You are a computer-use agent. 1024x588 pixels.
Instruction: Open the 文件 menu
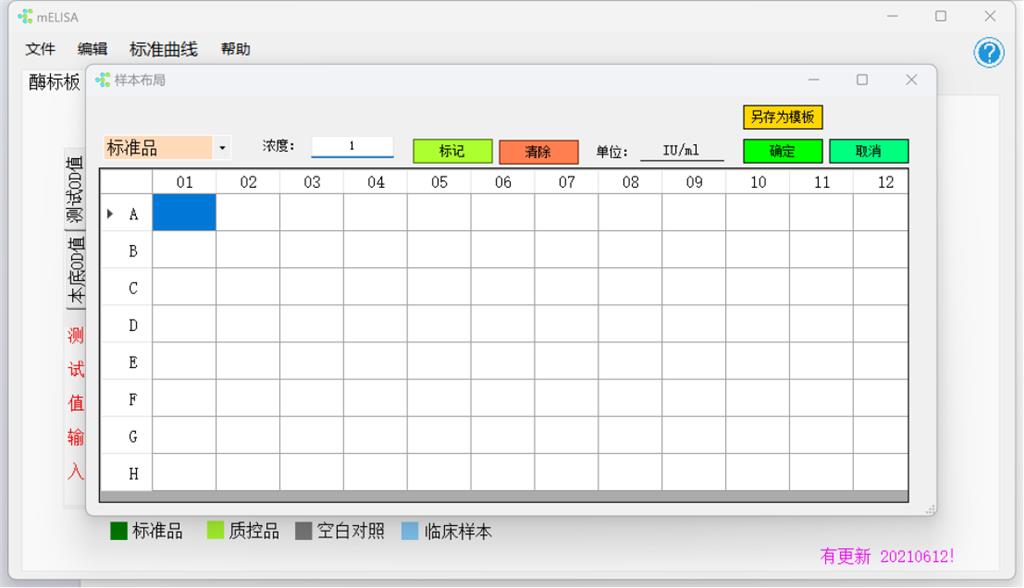40,49
